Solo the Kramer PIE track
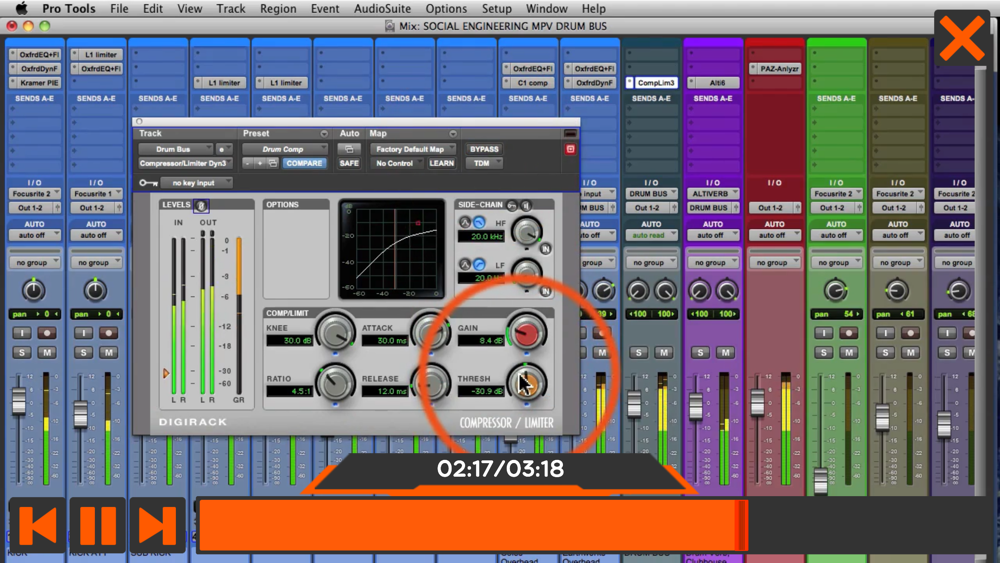 point(22,353)
